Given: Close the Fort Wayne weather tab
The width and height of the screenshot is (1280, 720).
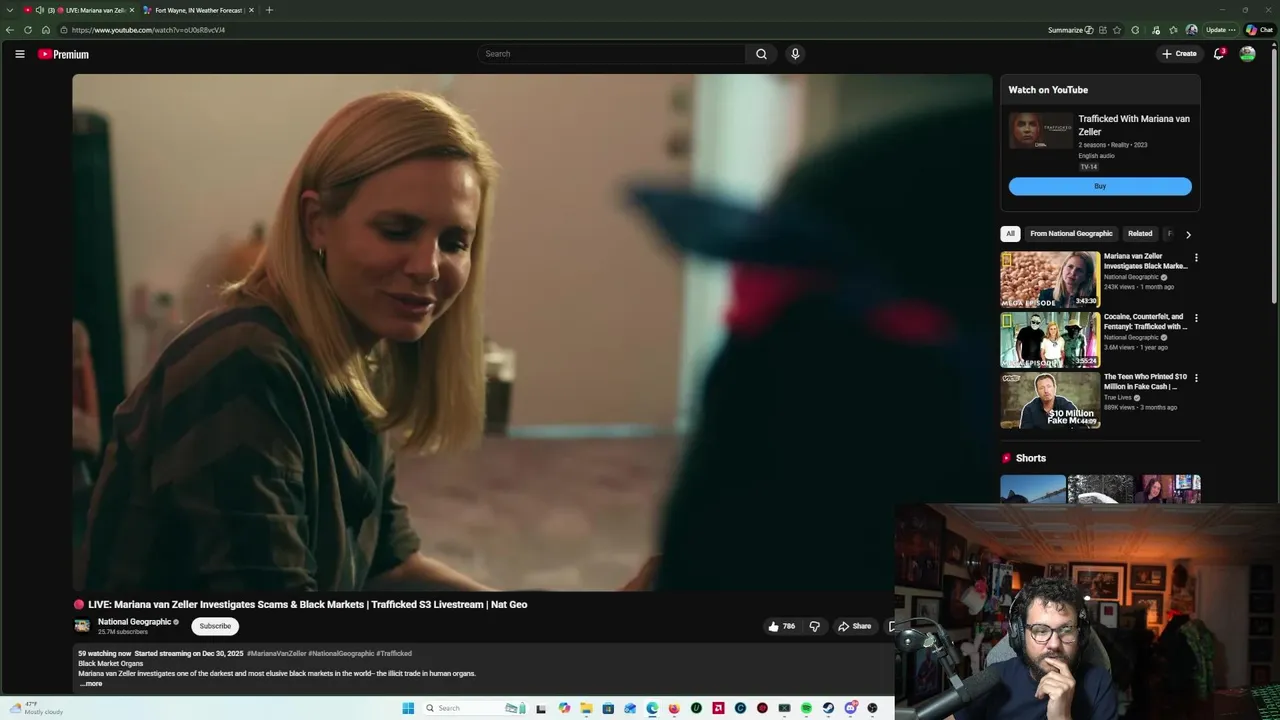Looking at the screenshot, I should click(251, 10).
